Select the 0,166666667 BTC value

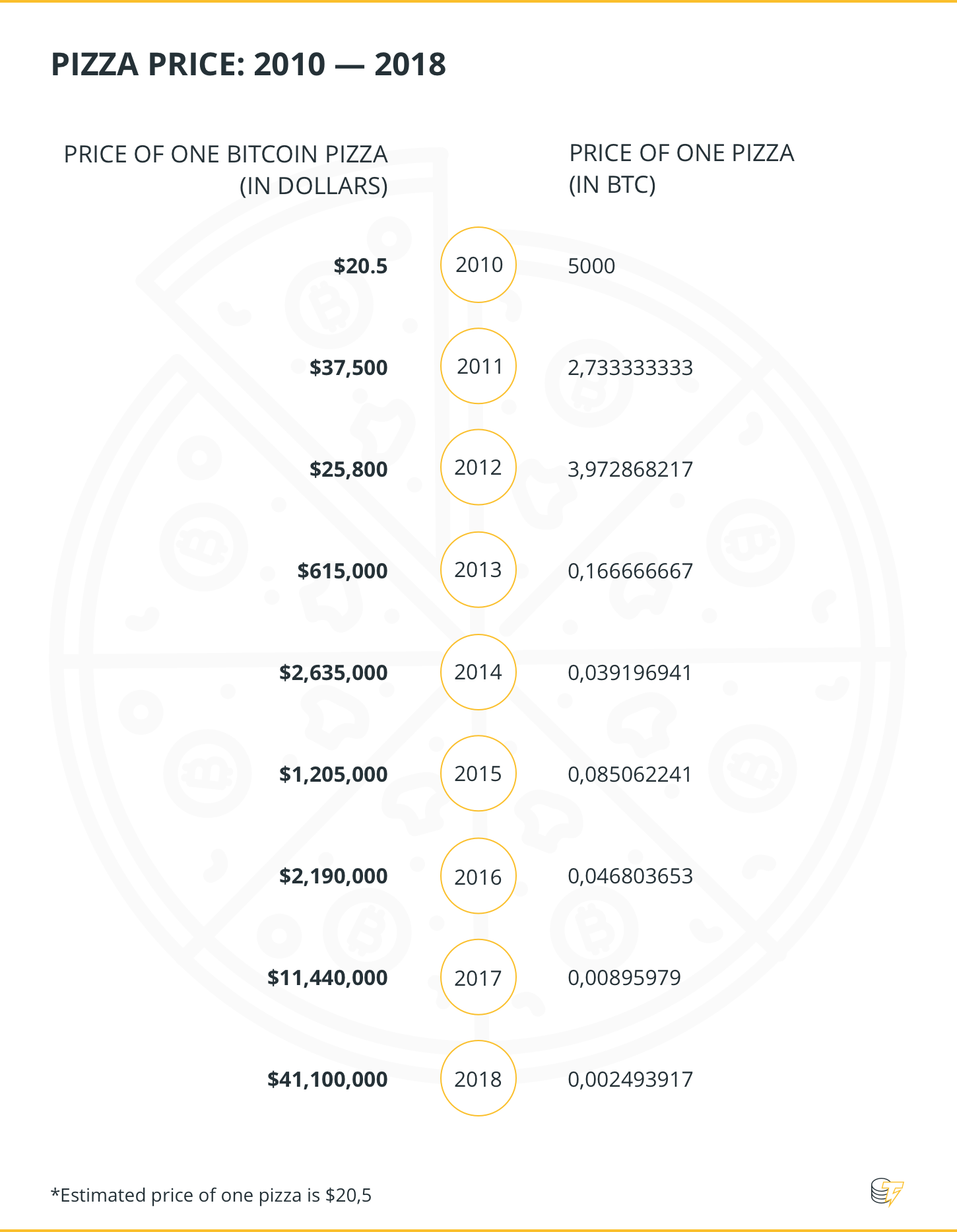630,571
